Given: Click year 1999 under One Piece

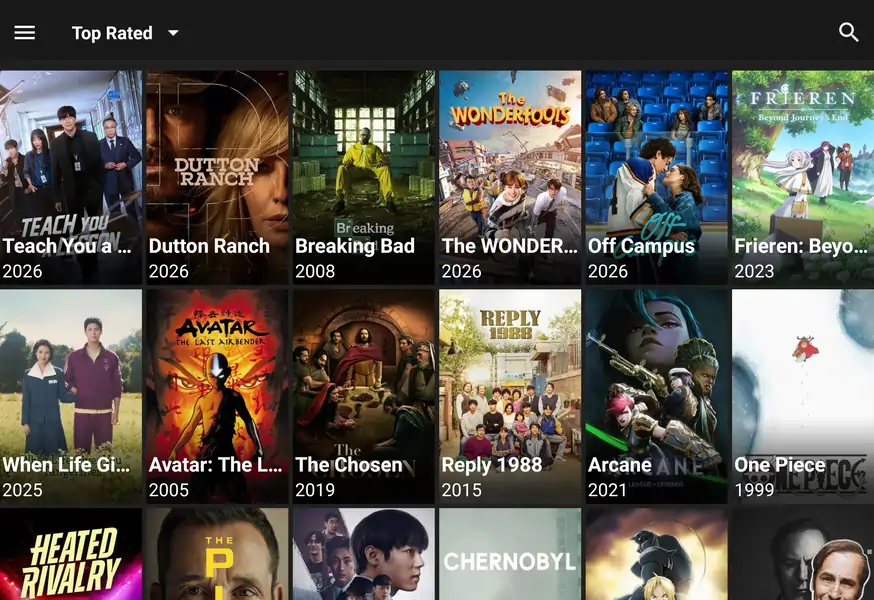Looking at the screenshot, I should tap(754, 490).
